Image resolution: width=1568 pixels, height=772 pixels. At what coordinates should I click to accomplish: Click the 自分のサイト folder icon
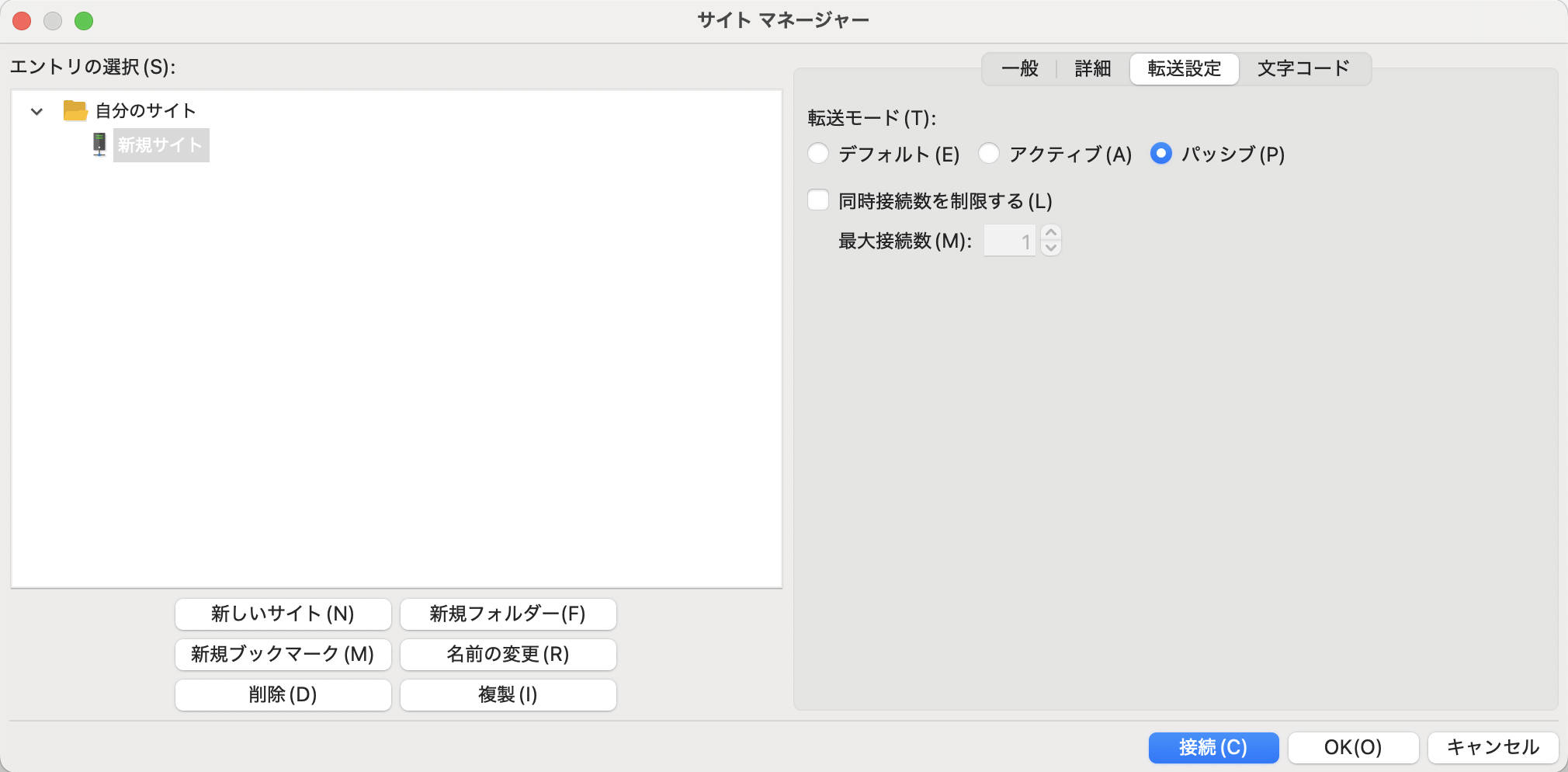(x=75, y=110)
